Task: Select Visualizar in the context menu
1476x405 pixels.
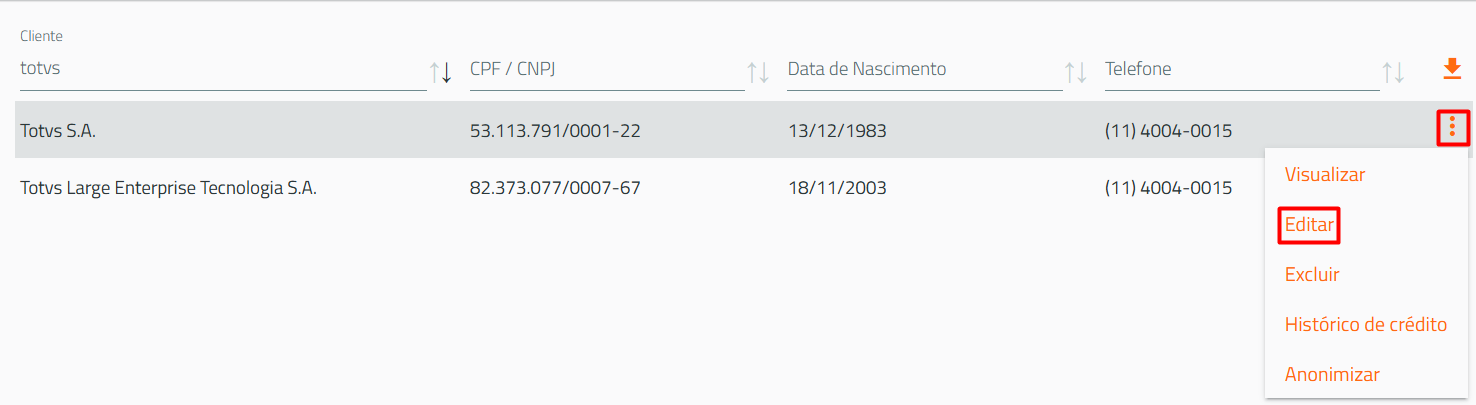Action: click(1324, 174)
